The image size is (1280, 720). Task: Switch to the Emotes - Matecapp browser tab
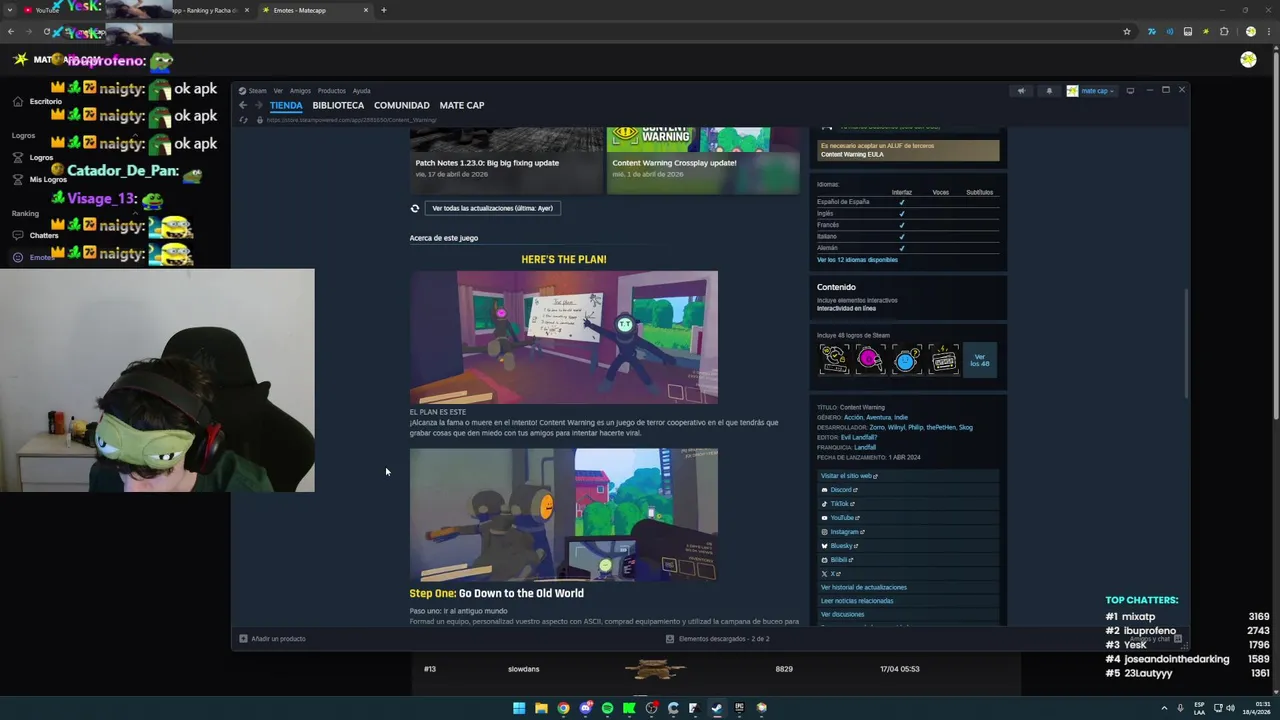tap(313, 10)
